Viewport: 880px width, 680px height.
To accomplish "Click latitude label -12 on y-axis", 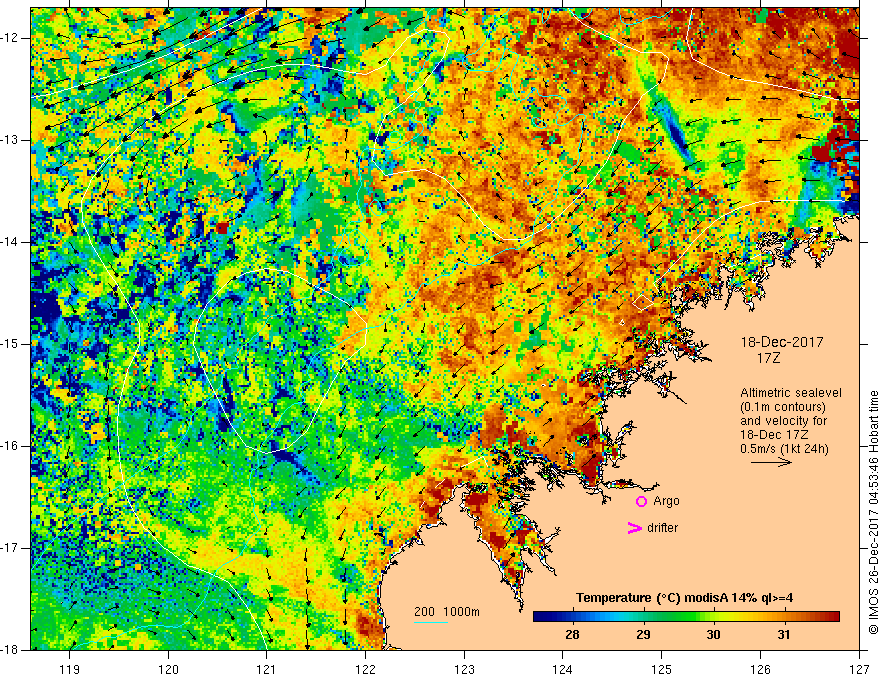I will click(10, 38).
